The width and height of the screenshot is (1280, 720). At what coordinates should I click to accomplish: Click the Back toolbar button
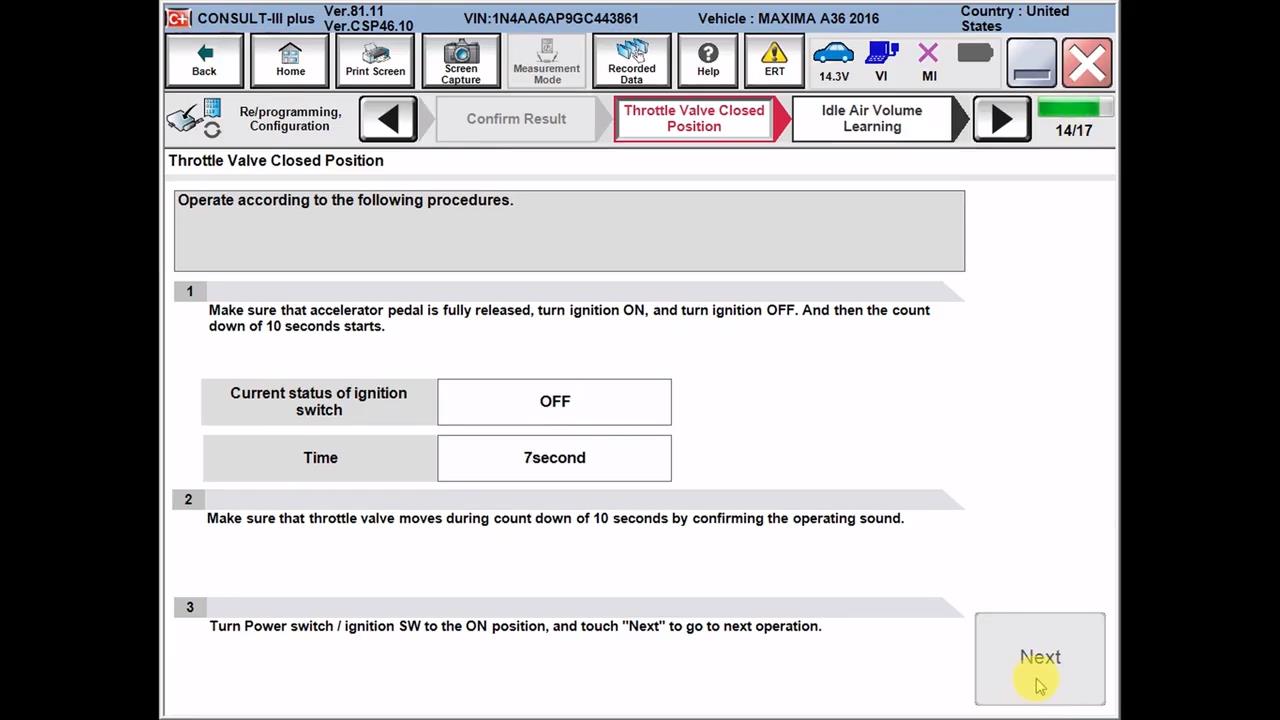[x=204, y=61]
